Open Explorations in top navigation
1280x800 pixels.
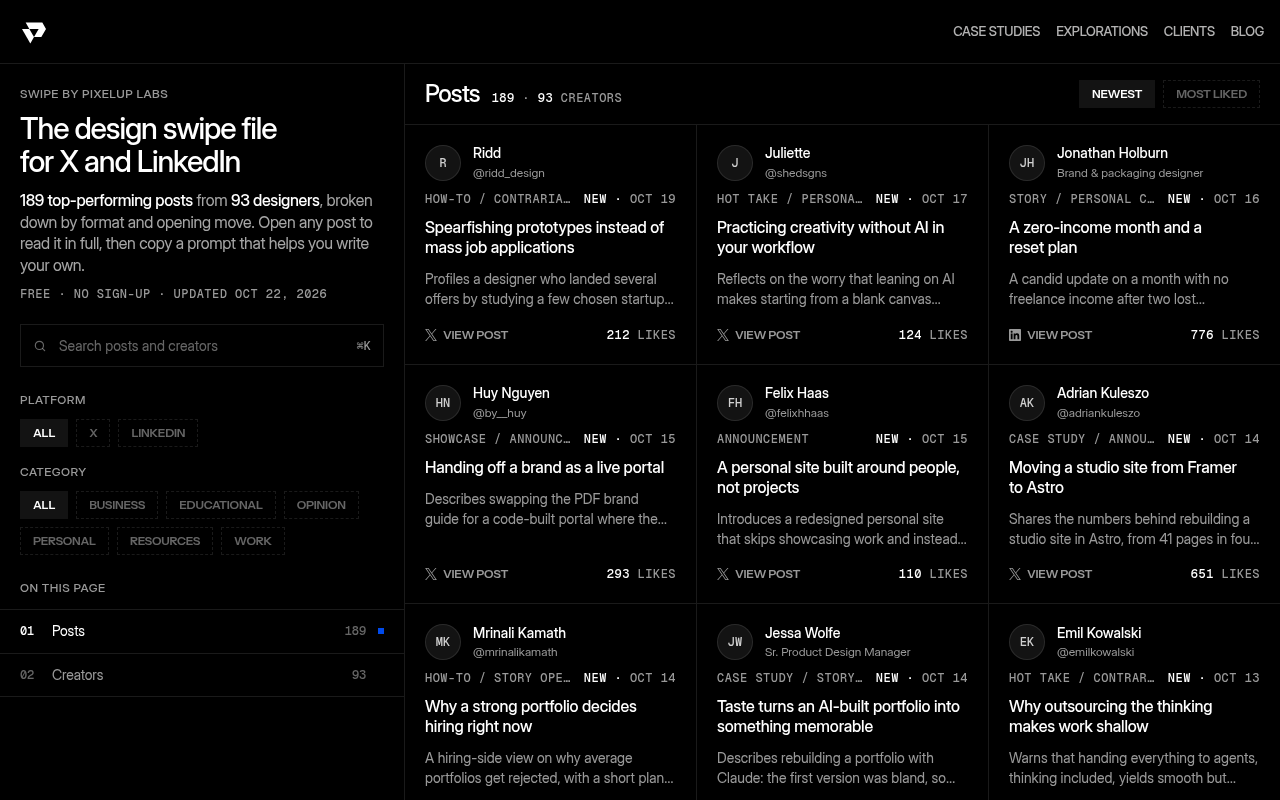click(1102, 32)
